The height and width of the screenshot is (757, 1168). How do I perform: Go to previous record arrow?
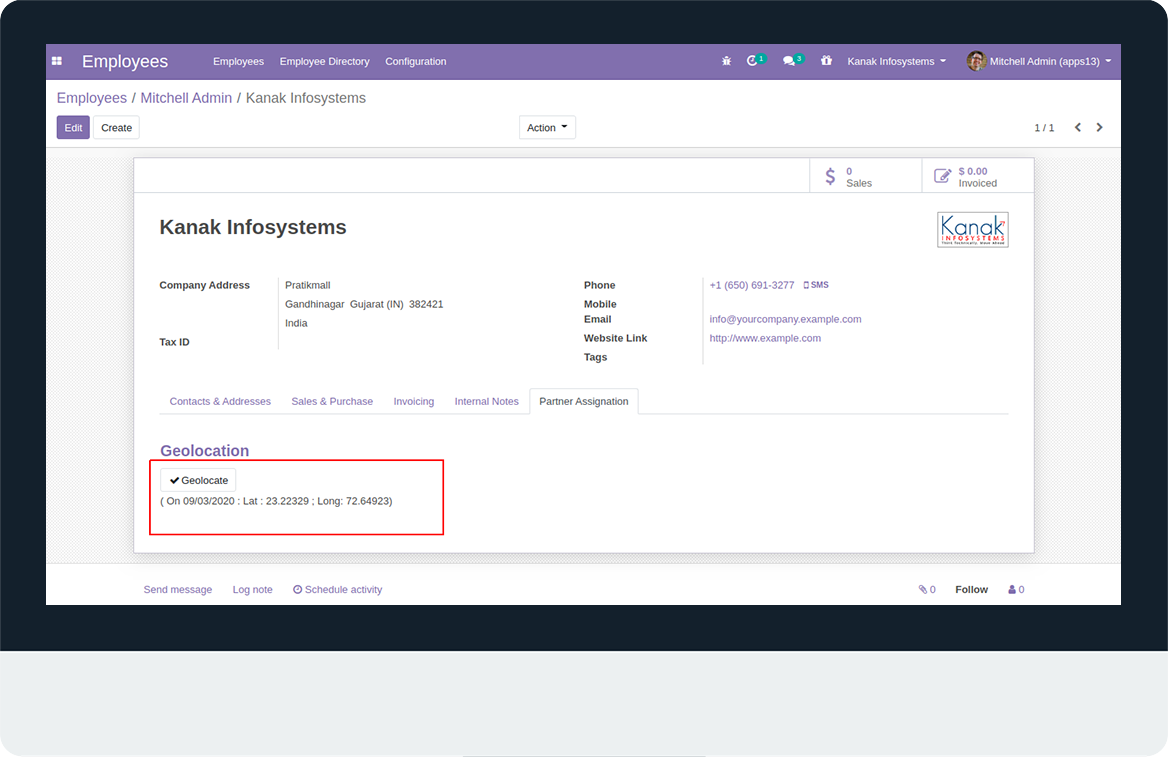1077,127
